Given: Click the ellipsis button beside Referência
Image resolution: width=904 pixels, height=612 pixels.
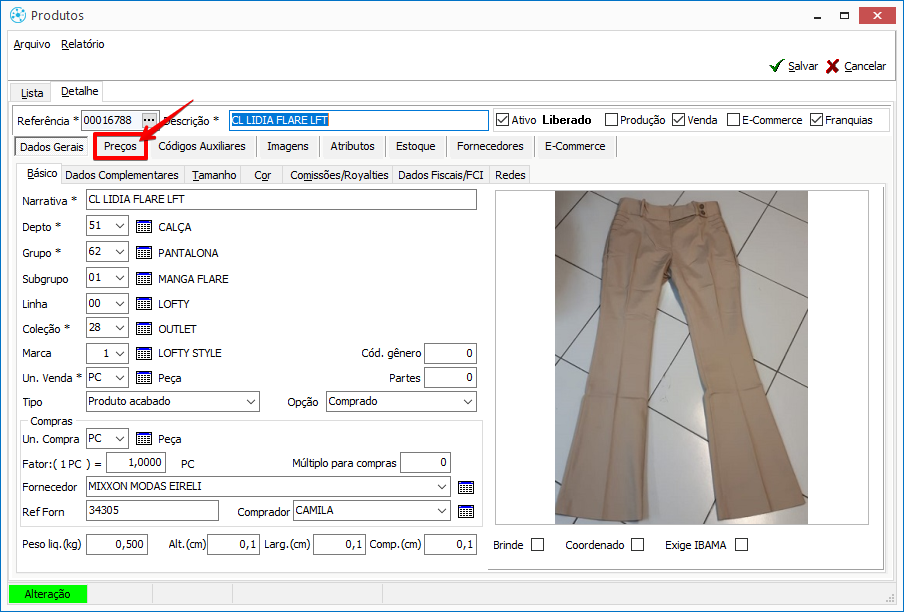Looking at the screenshot, I should pos(149,120).
